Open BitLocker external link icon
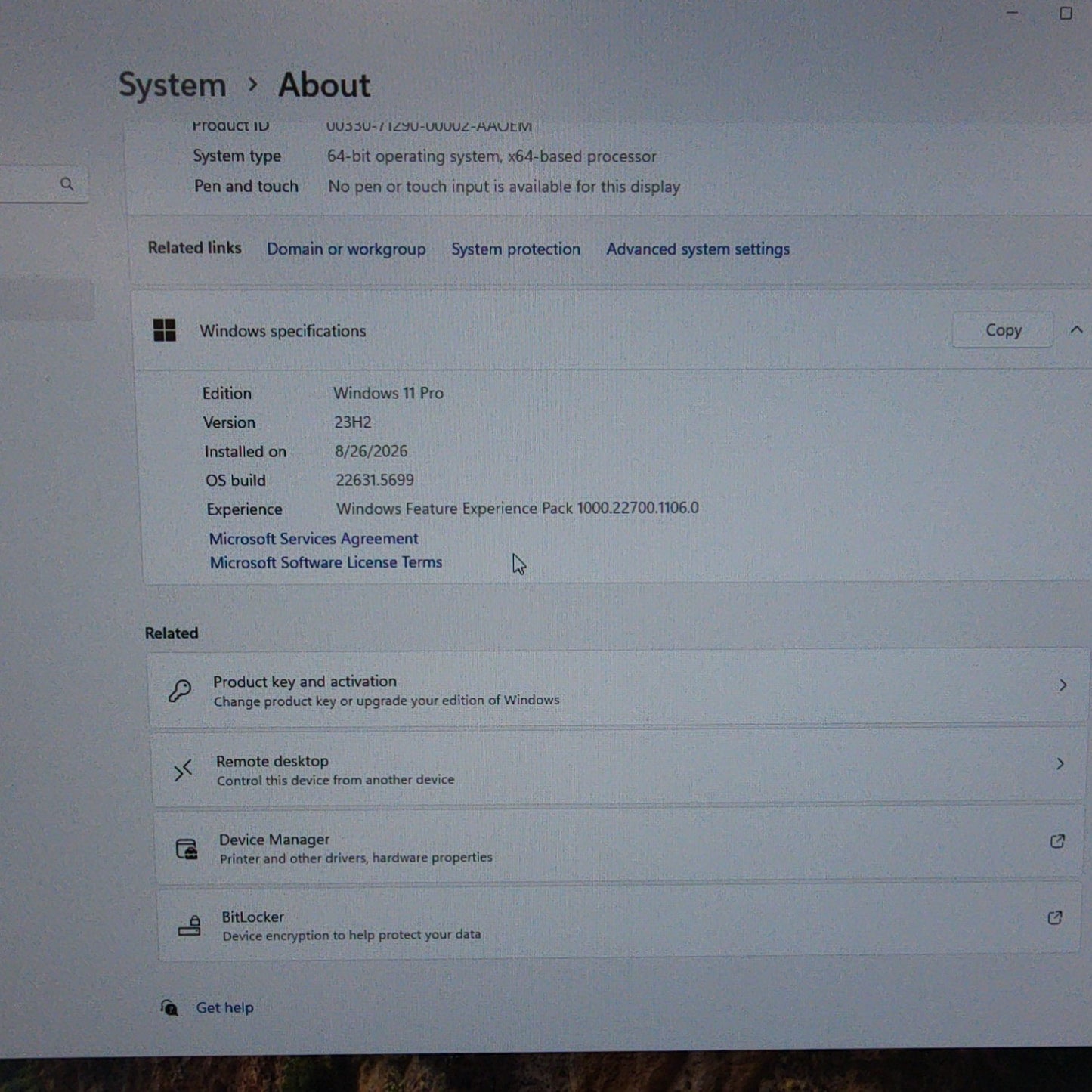Screen dimensions: 1092x1092 click(x=1055, y=918)
